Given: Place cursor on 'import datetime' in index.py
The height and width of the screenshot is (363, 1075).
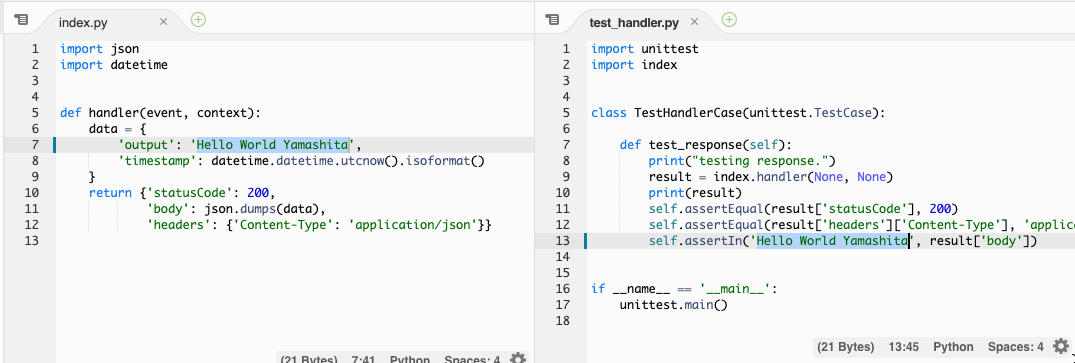Looking at the screenshot, I should click(x=114, y=65).
